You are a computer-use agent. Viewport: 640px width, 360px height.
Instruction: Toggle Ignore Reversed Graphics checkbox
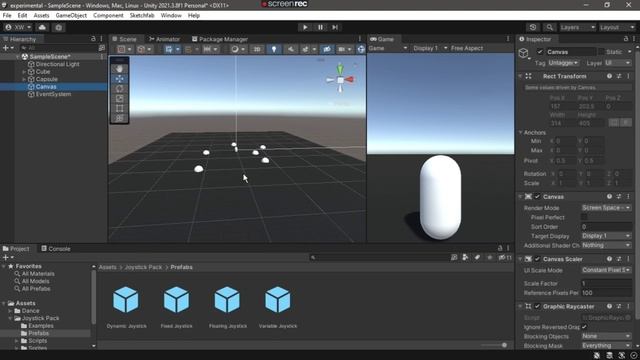[584, 327]
